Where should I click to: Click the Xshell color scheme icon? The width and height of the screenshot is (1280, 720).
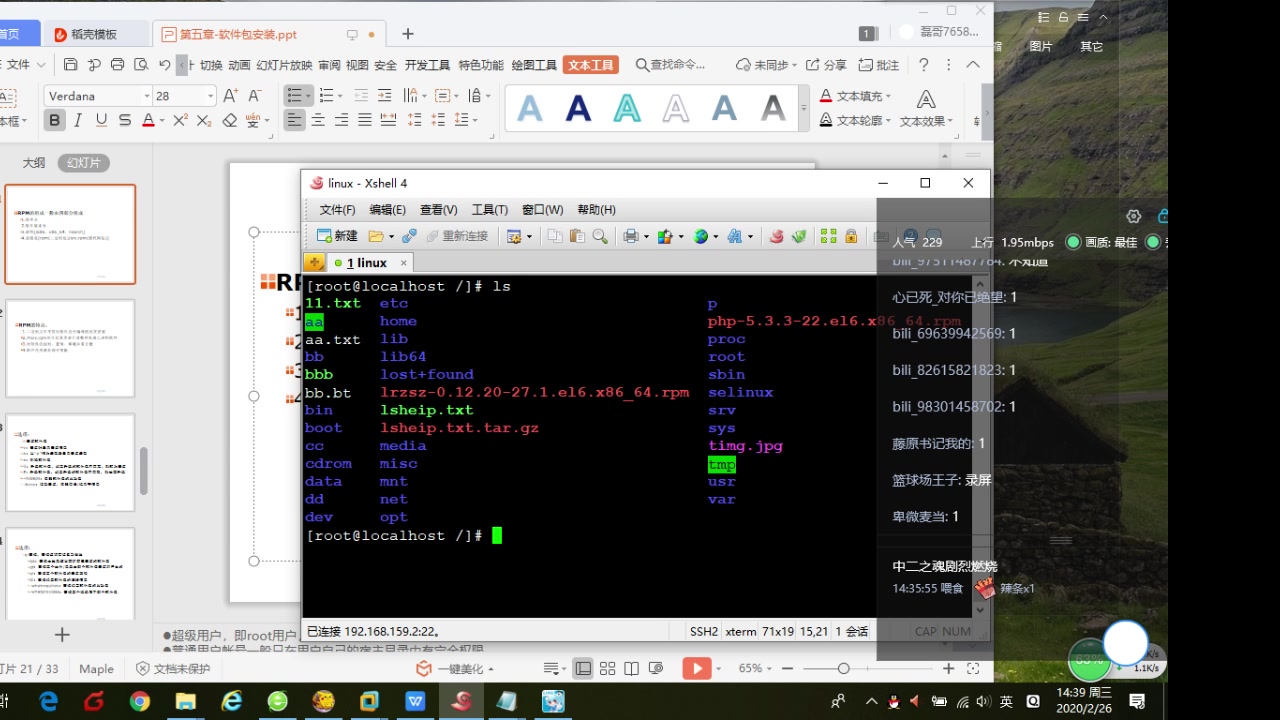coord(665,236)
